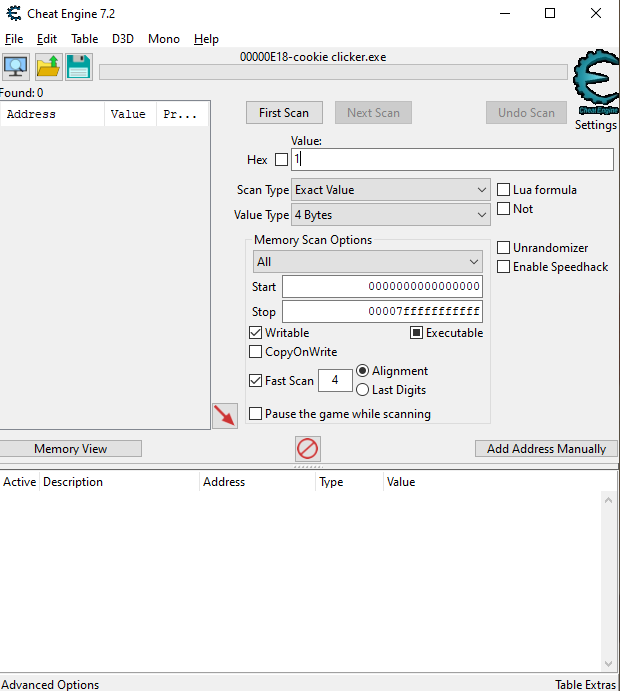Click the scan progress bar
Screen dimensions: 620x691
[333, 72]
